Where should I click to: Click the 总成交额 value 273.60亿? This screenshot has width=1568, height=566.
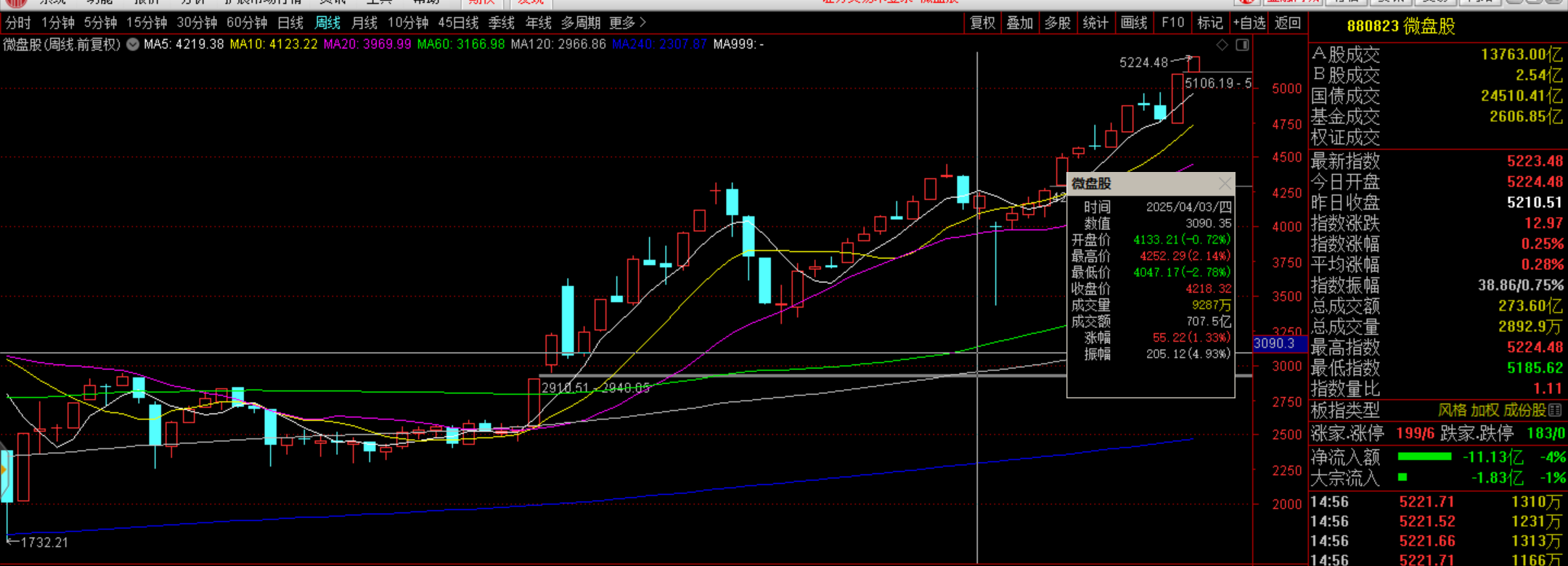tap(1530, 306)
